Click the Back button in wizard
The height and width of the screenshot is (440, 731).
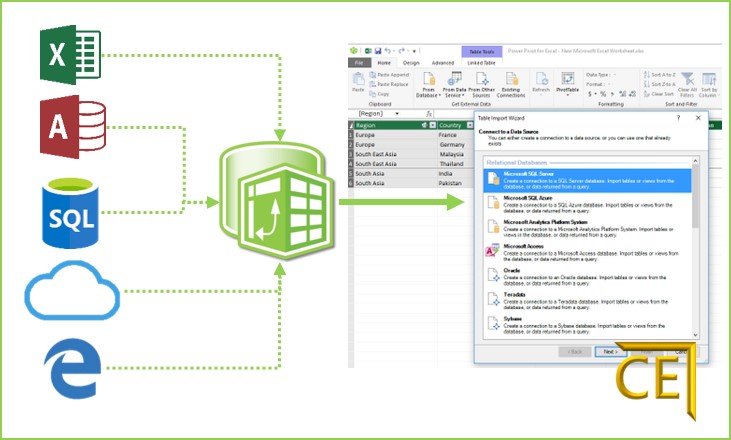(575, 352)
